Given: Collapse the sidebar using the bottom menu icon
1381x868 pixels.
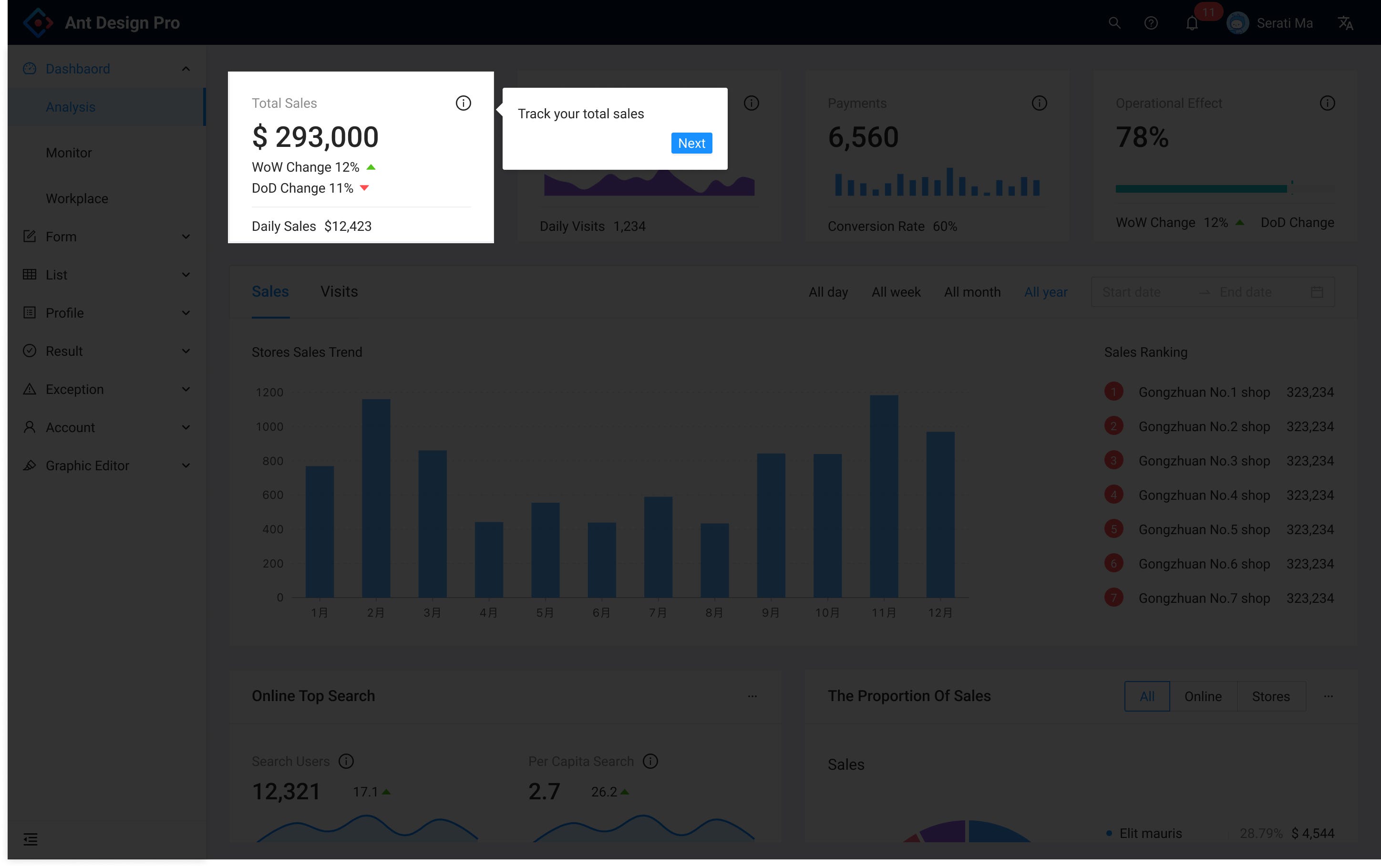Looking at the screenshot, I should pyautogui.click(x=31, y=839).
